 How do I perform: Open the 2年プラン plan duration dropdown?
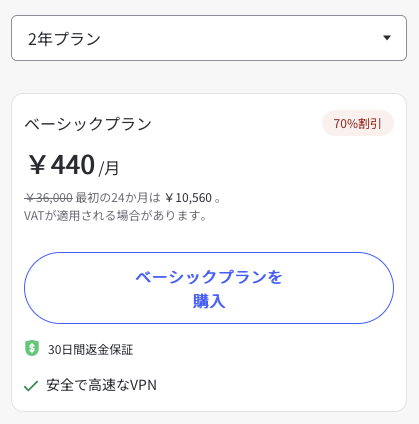point(209,38)
